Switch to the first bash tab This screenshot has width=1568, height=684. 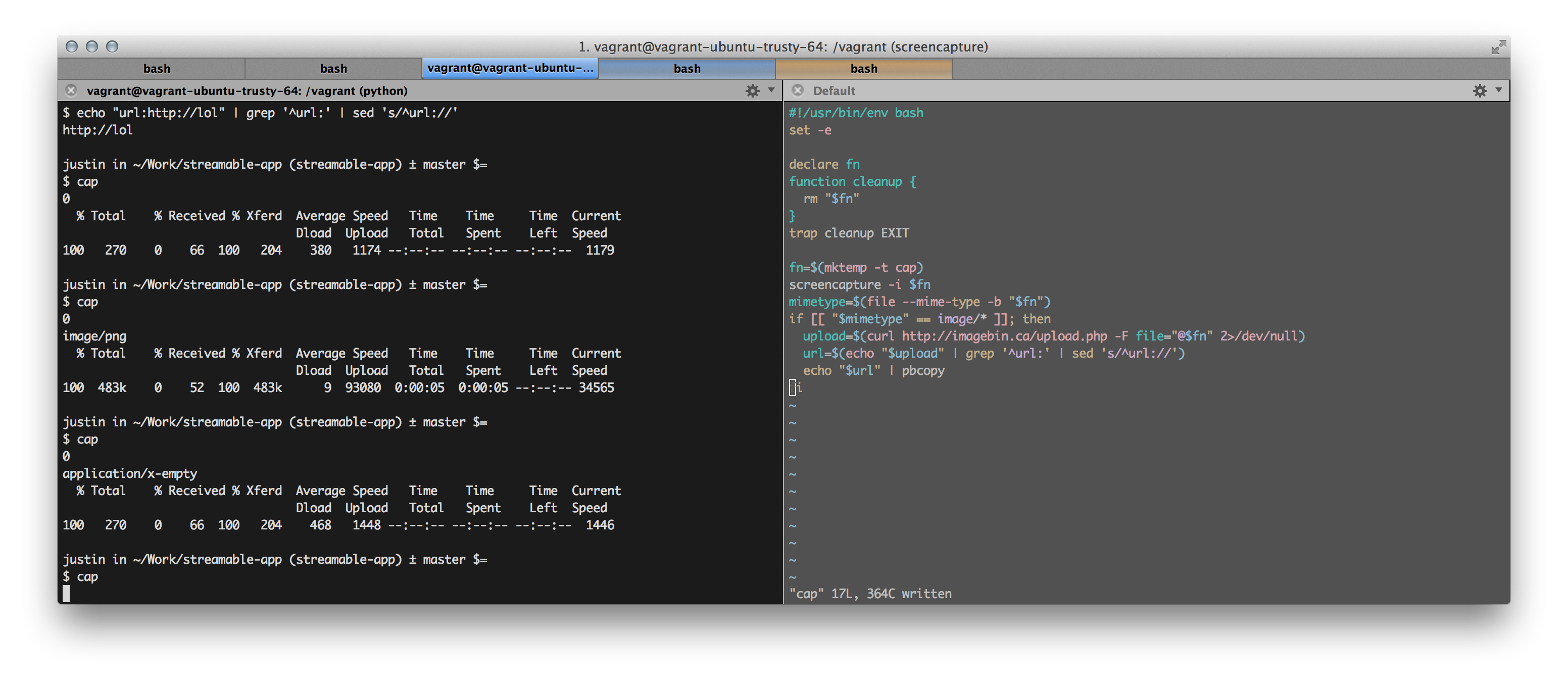(157, 68)
